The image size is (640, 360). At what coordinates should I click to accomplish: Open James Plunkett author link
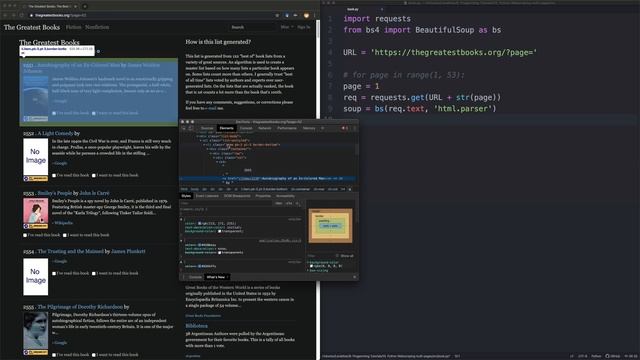tap(128, 251)
